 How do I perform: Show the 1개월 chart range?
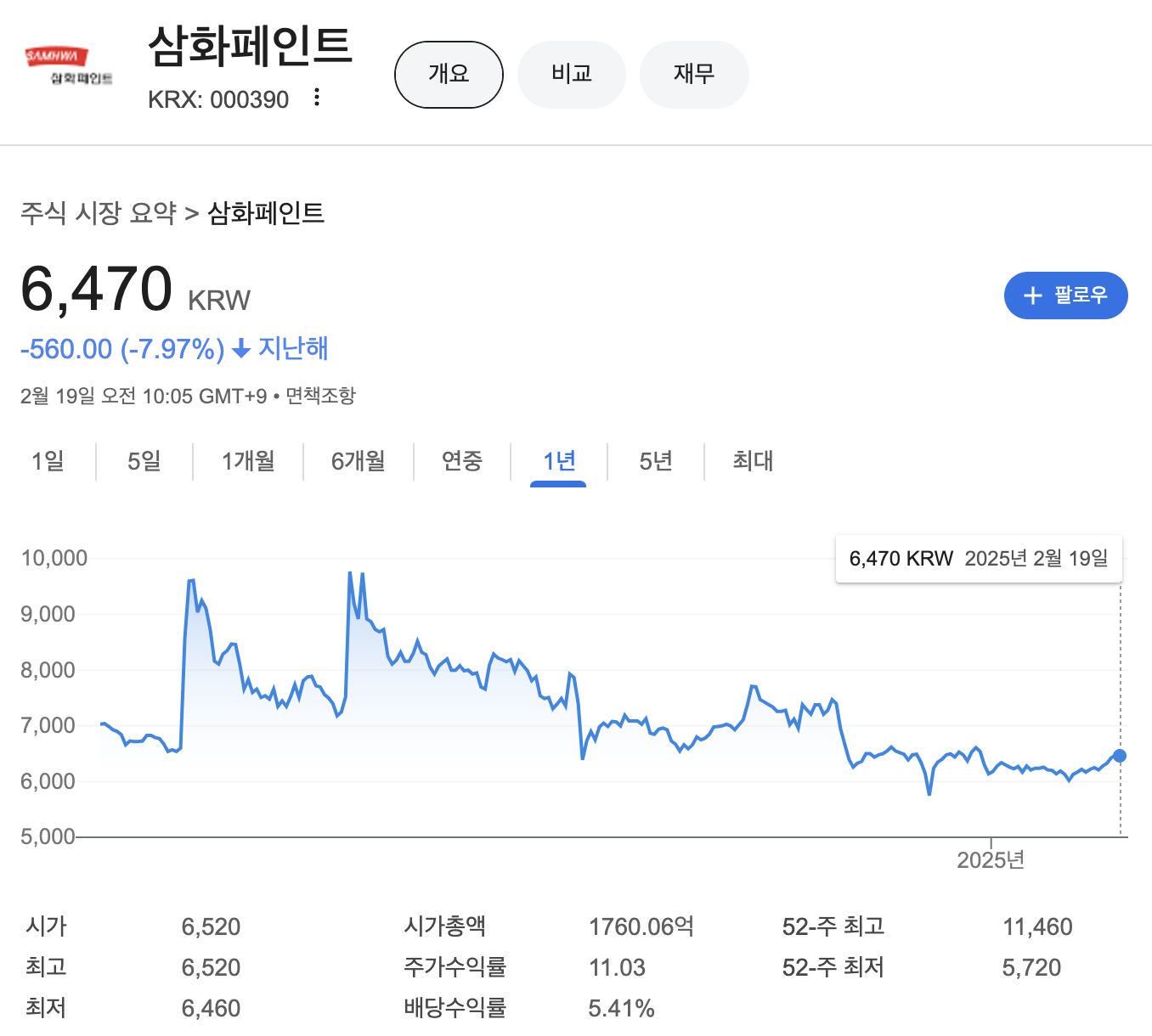(248, 461)
